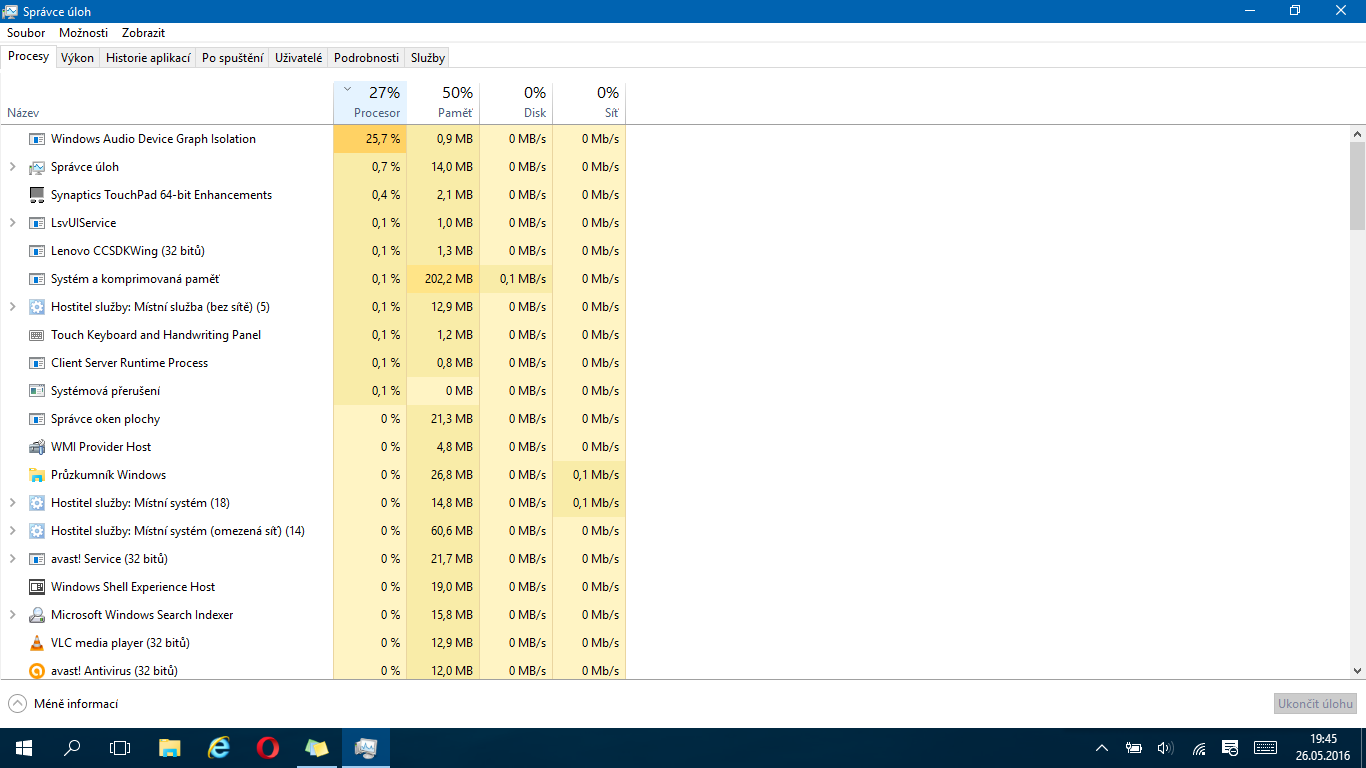The image size is (1366, 768).
Task: Sort processes by Paměť column header
Action: point(443,103)
